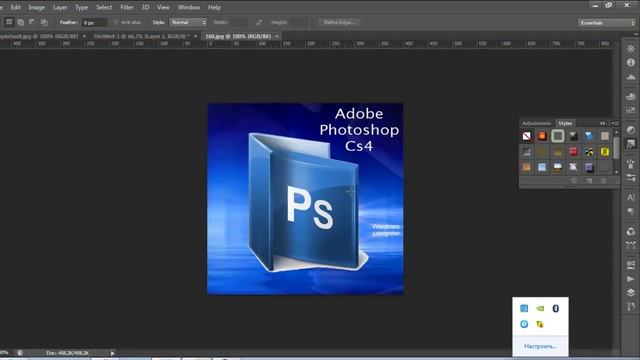
Task: Click the Feather input field
Action: click(x=94, y=23)
